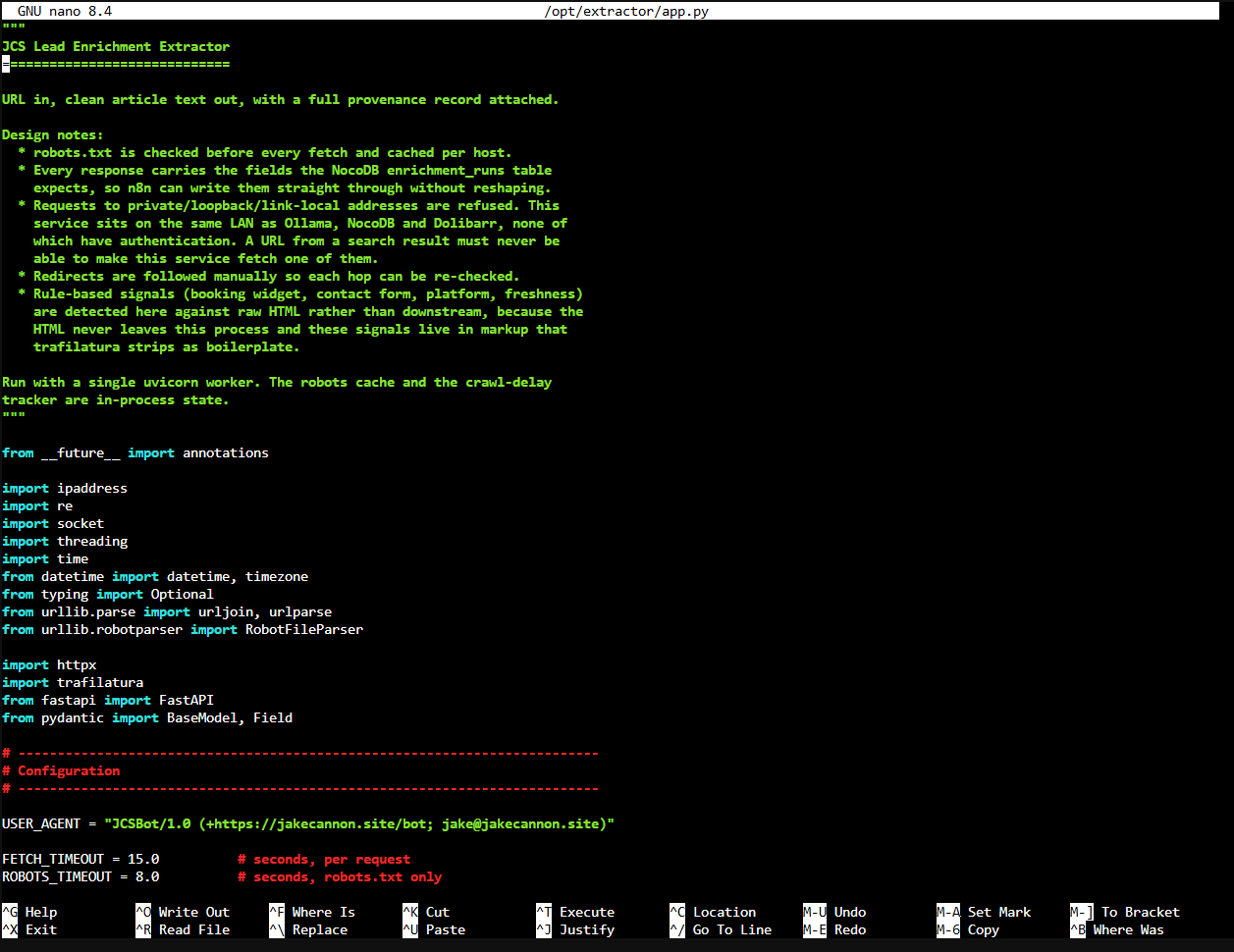Click the 'Run with a single uvicorn worker' line
Screen dimensions: 1234x952
click(277, 382)
